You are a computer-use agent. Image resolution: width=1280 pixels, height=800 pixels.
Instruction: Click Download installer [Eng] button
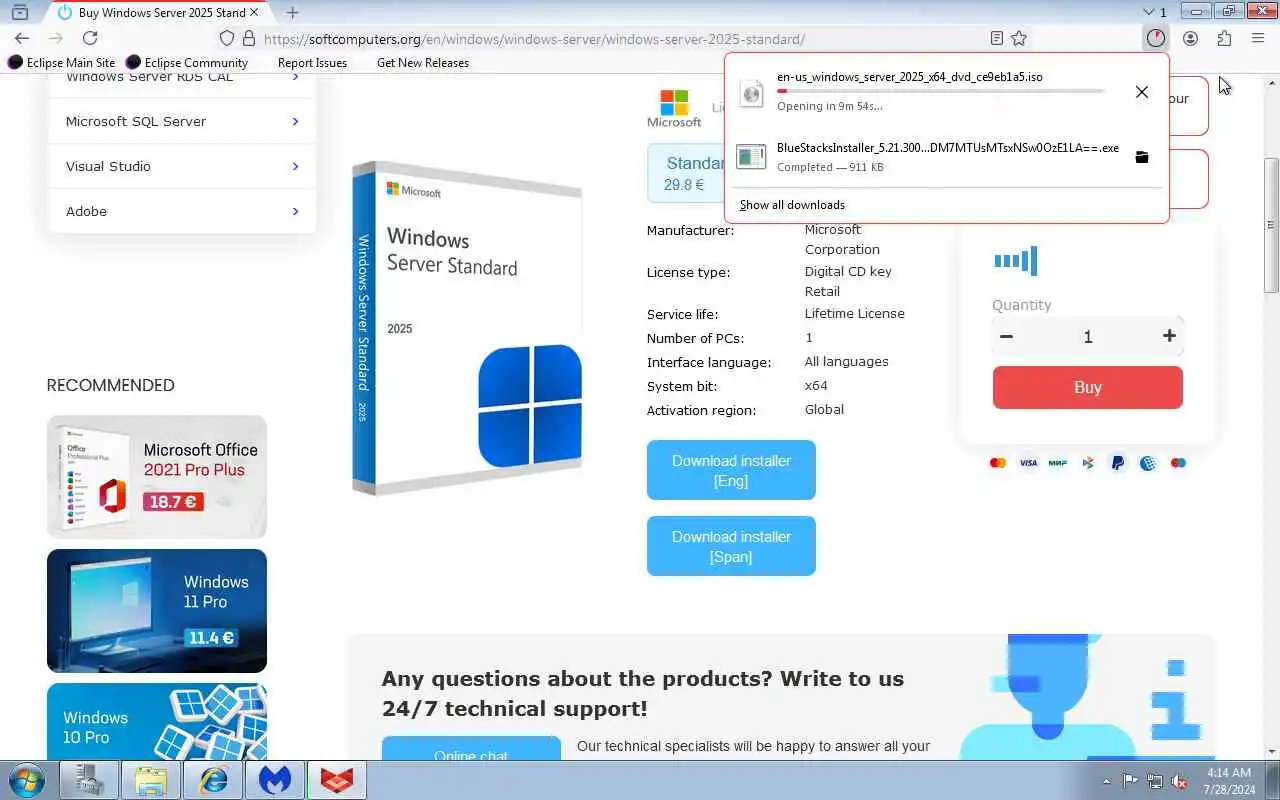[731, 470]
